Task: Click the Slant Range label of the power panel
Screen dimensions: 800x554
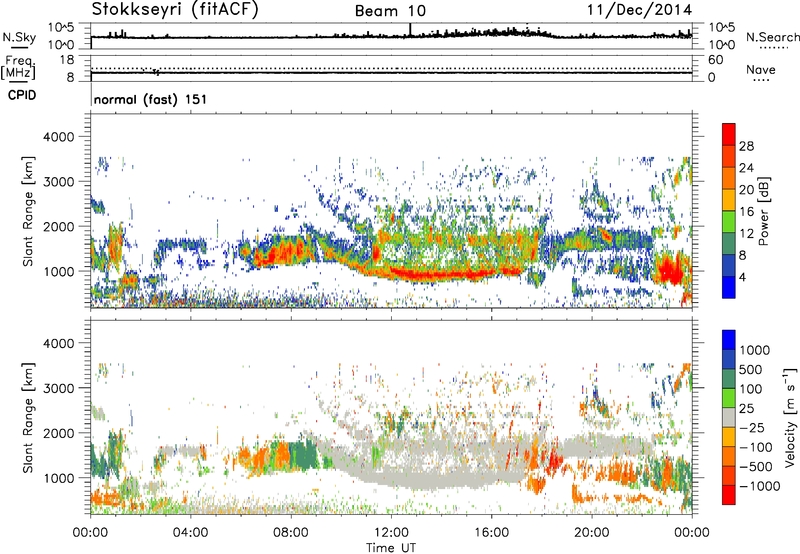Action: [x=28, y=212]
